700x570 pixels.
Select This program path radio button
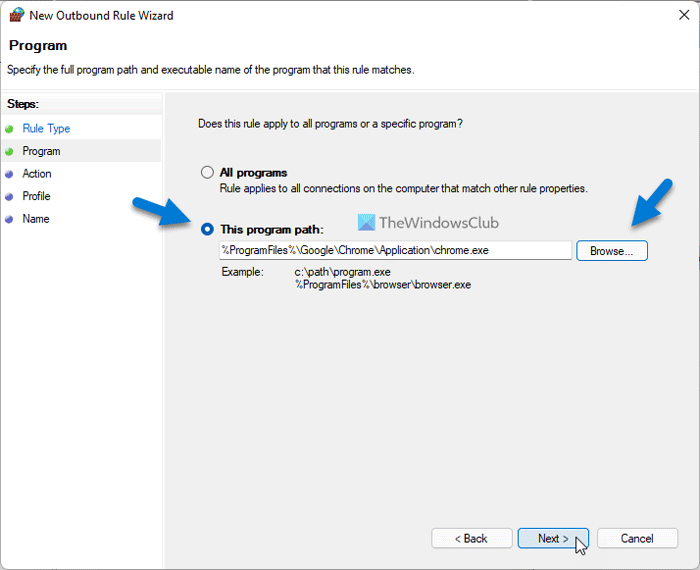pos(208,229)
